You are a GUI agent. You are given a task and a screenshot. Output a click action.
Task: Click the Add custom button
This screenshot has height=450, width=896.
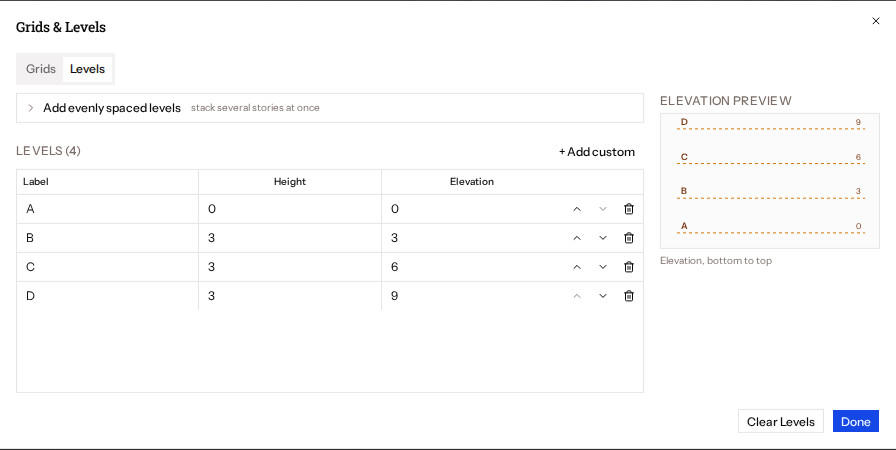coord(597,152)
